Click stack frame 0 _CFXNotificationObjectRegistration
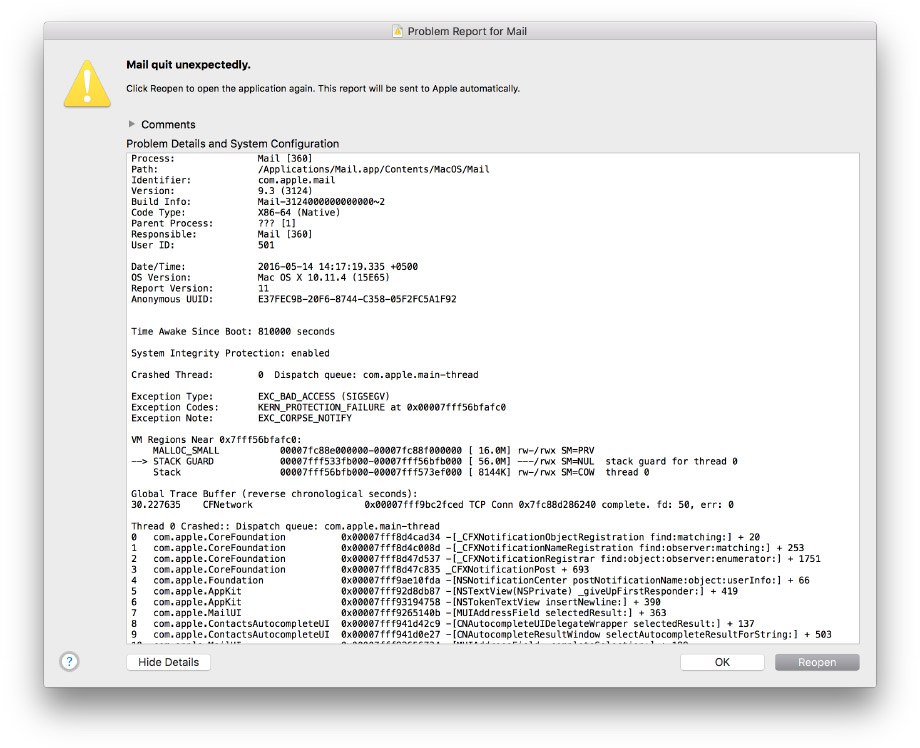Viewport: 920px width, 748px height. 445,537
